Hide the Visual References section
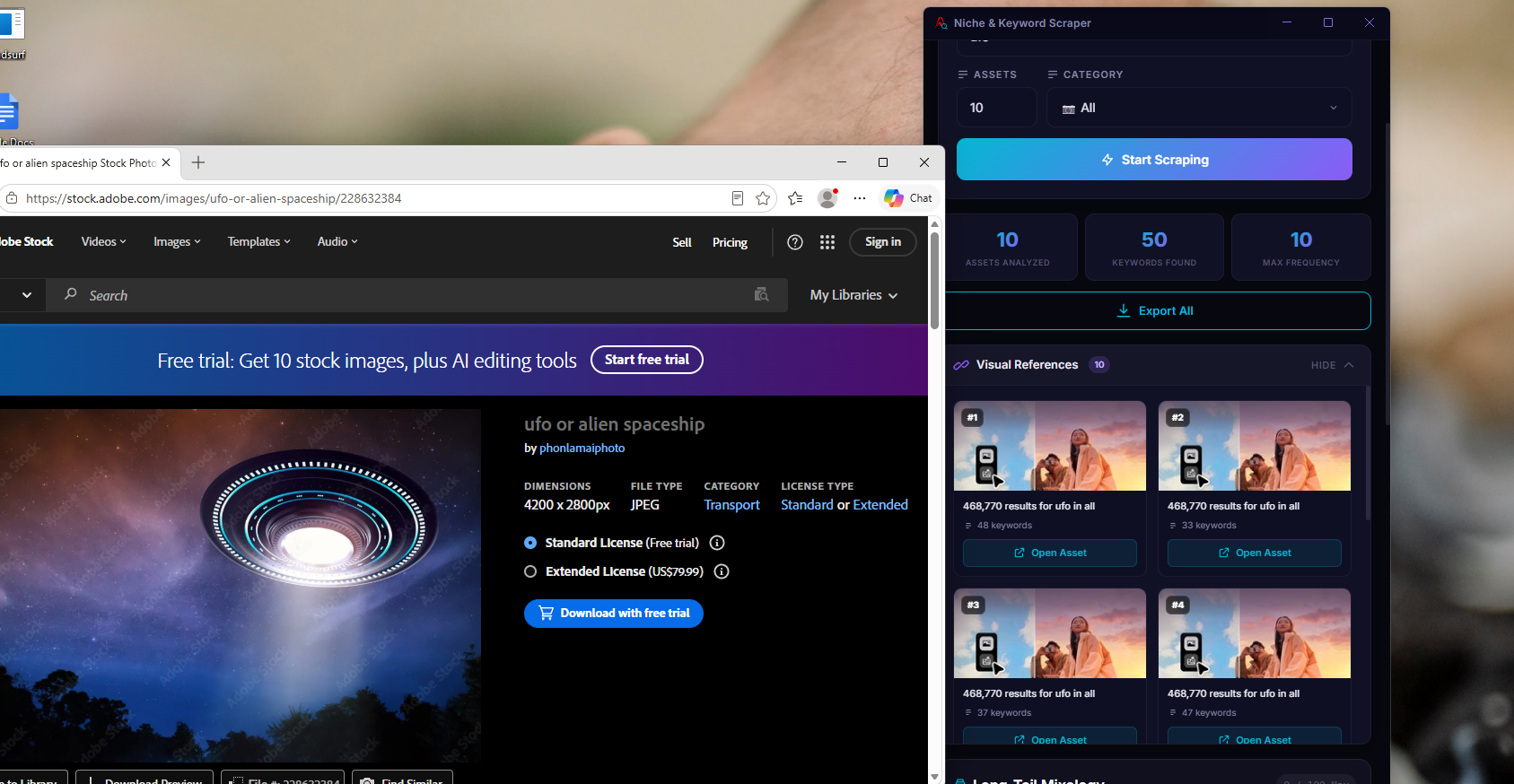Image resolution: width=1514 pixels, height=784 pixels. pos(1332,365)
